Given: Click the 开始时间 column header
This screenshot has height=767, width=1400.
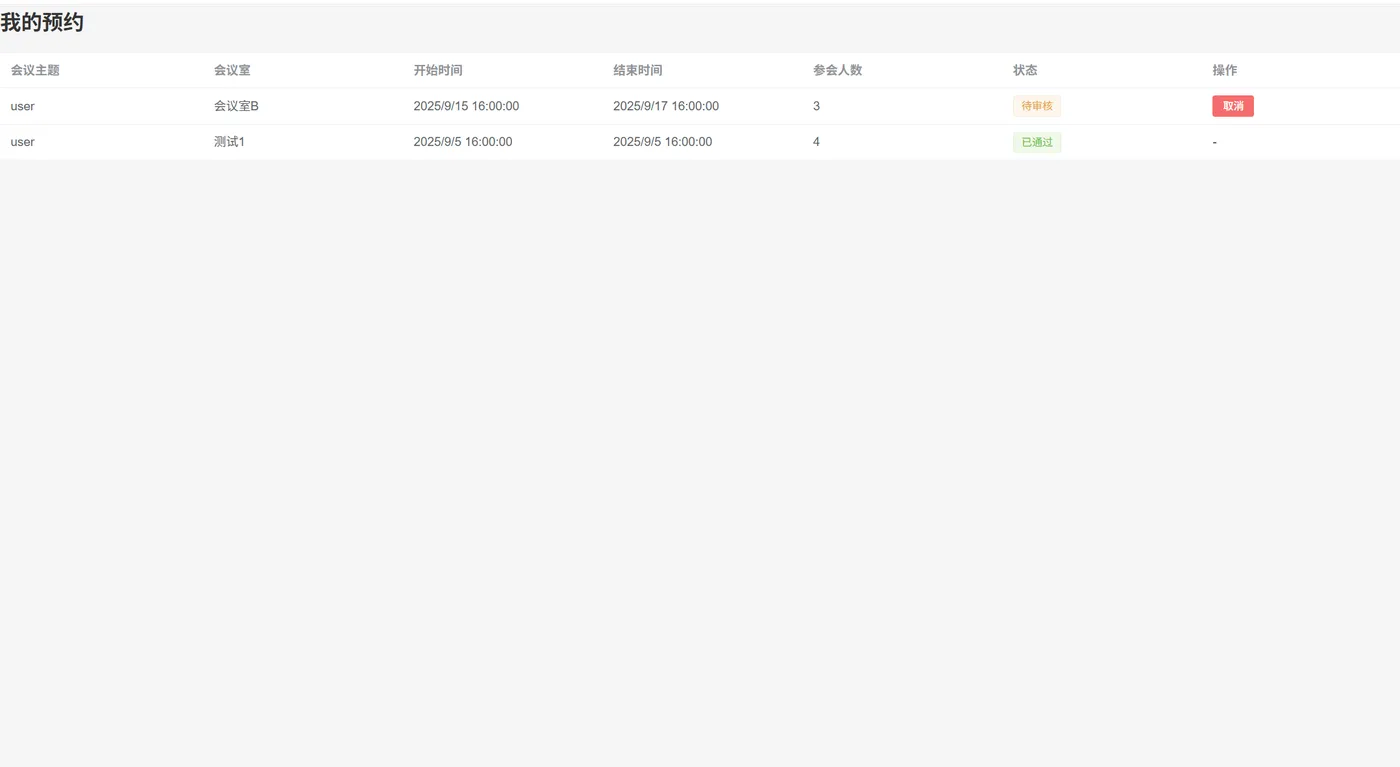Looking at the screenshot, I should pos(438,70).
